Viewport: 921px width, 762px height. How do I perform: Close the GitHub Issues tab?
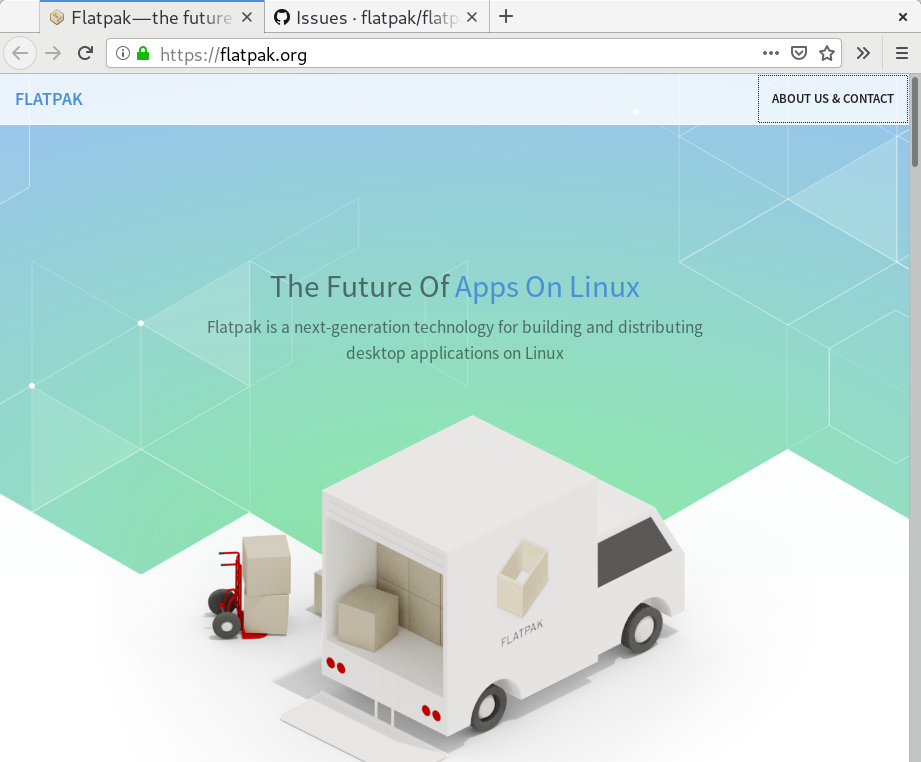click(472, 18)
